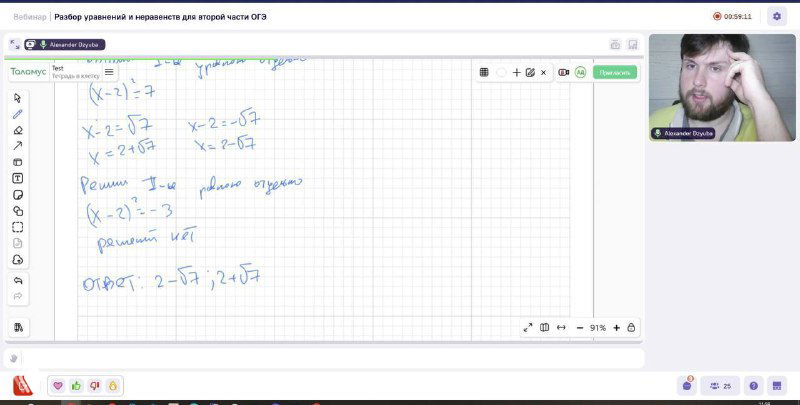This screenshot has height=405, width=800.
Task: Pick the sticky note tool
Action: [x=18, y=194]
